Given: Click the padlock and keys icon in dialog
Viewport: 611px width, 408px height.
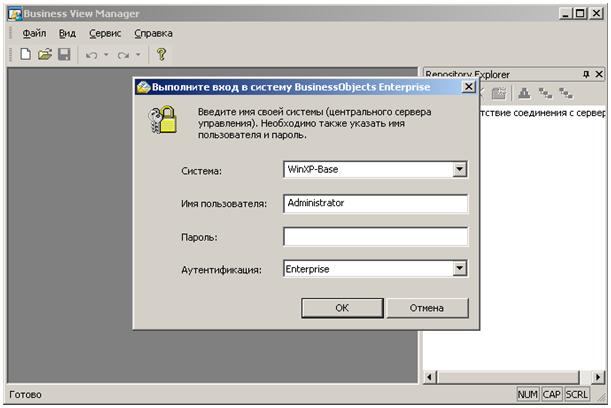Looking at the screenshot, I should pyautogui.click(x=162, y=120).
